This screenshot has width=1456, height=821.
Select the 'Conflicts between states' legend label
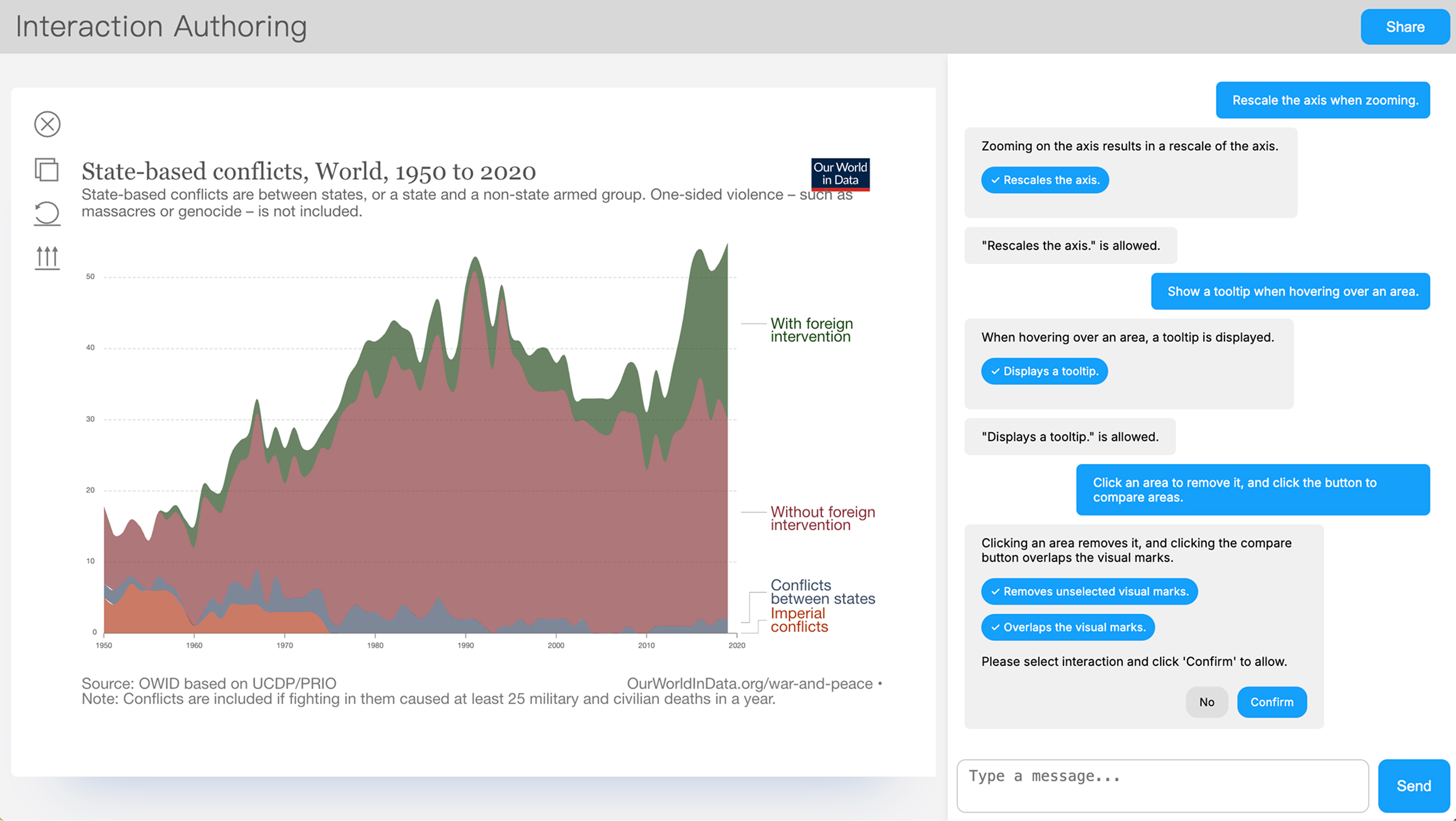coord(822,592)
